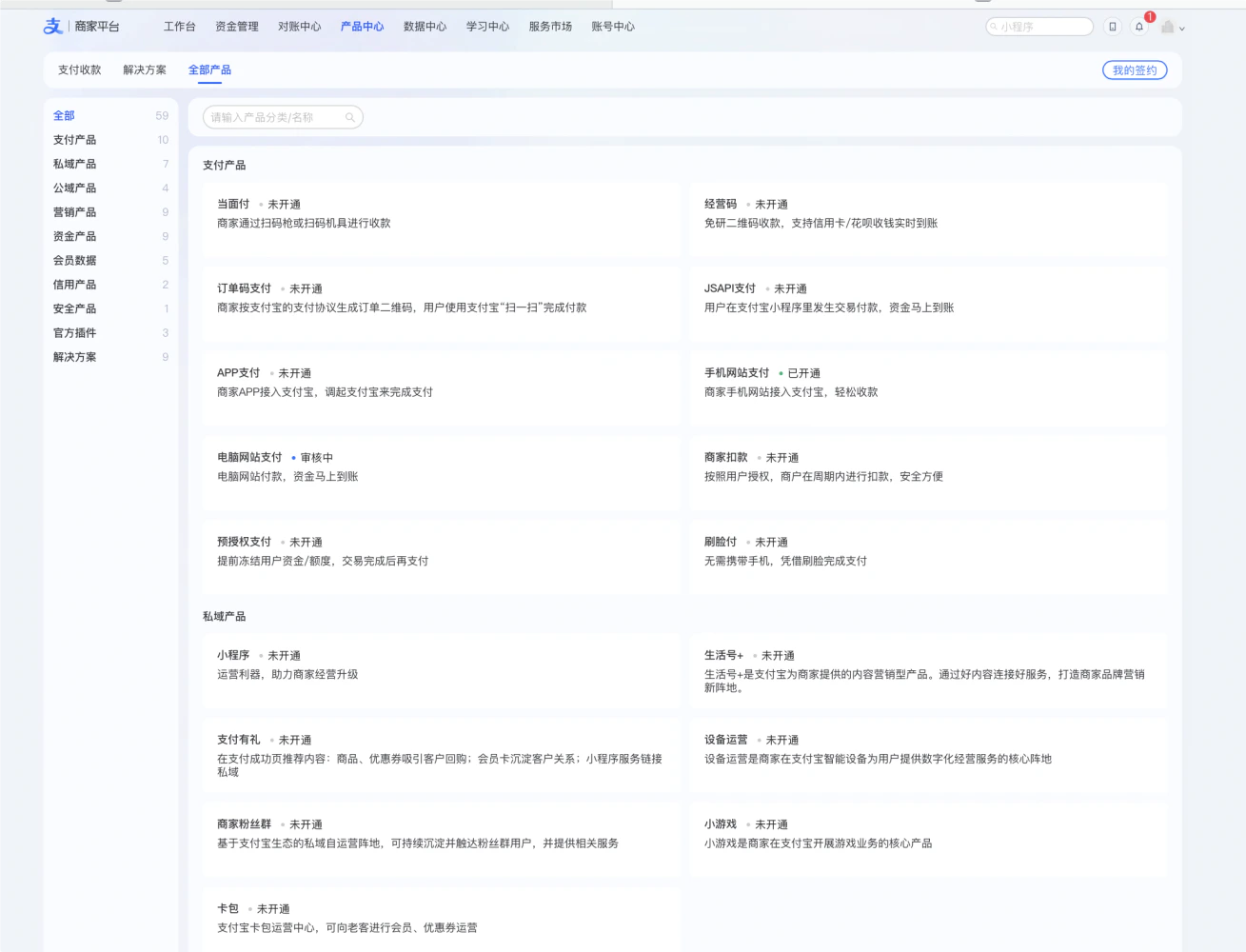Open the mobile device icon in the header
This screenshot has width=1246, height=952.
(x=1112, y=27)
